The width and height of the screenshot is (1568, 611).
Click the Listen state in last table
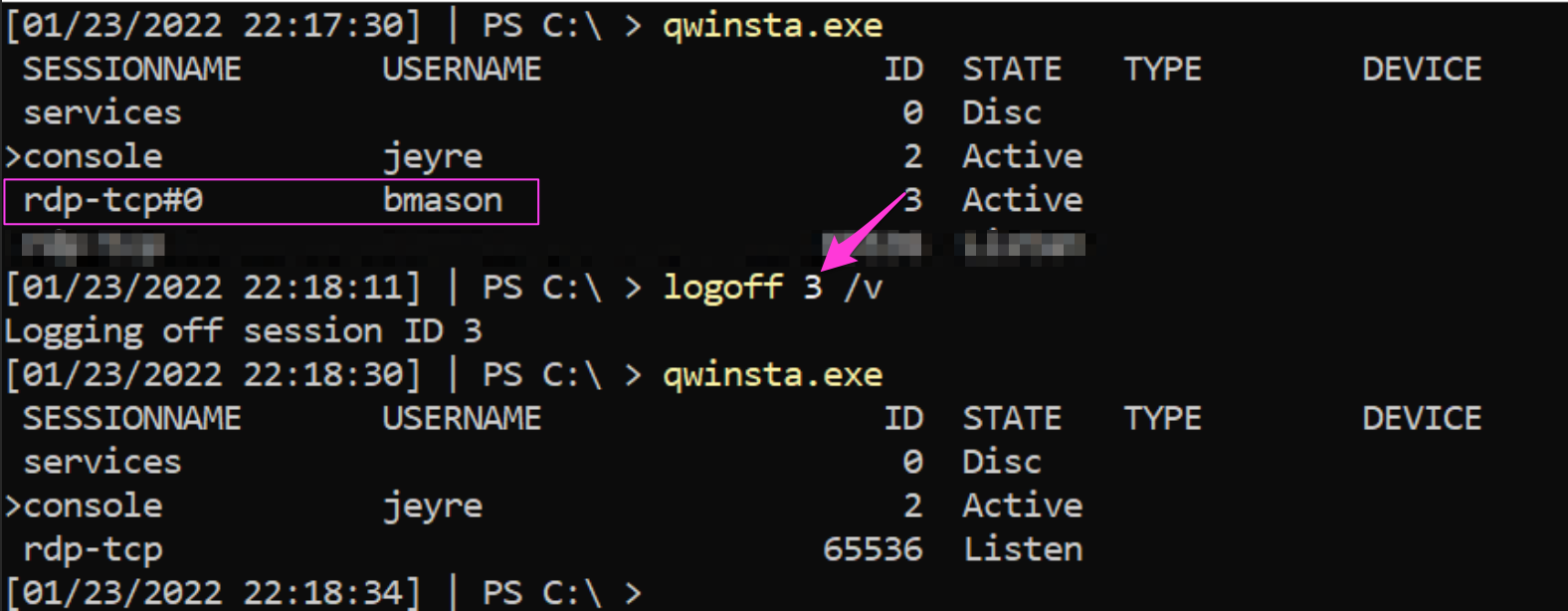pyautogui.click(x=1023, y=549)
